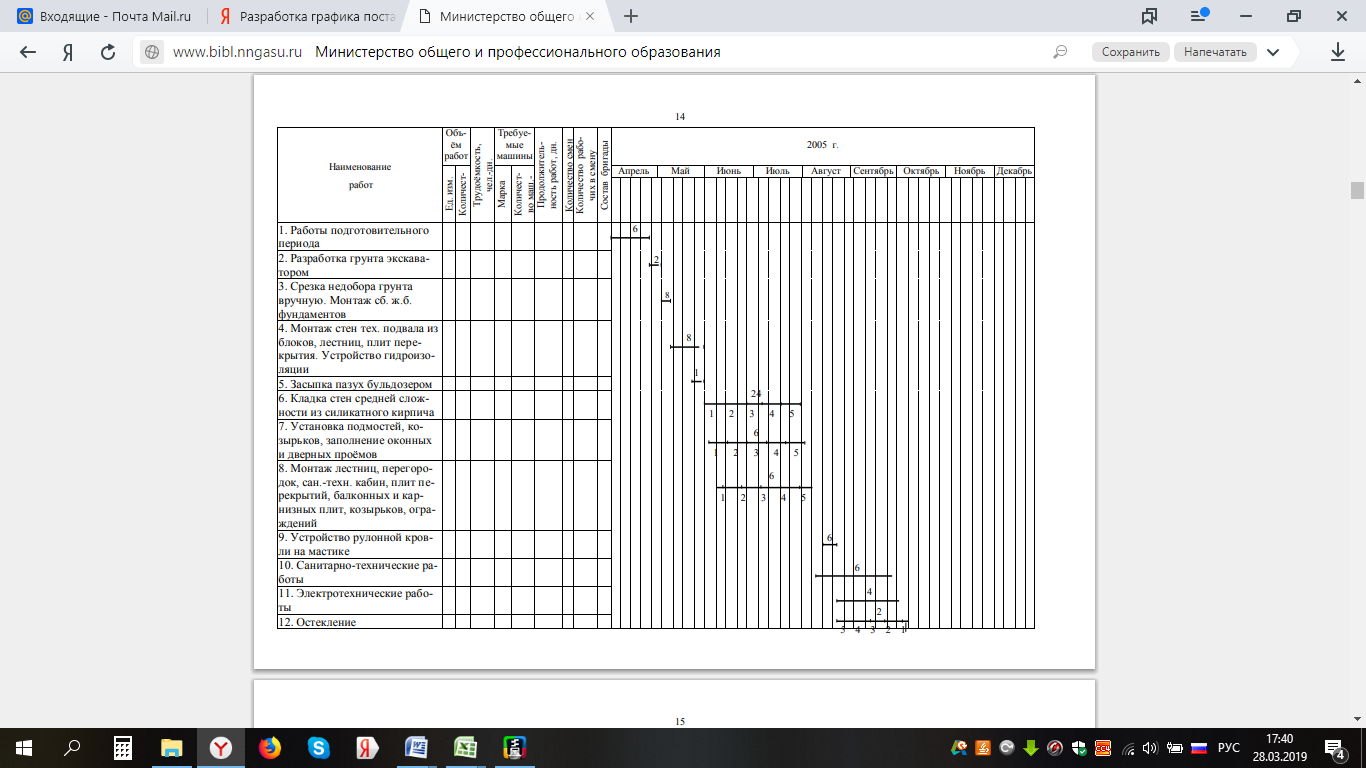The width and height of the screenshot is (1366, 768).
Task: Launch Firefox from the taskbar
Action: [x=270, y=747]
